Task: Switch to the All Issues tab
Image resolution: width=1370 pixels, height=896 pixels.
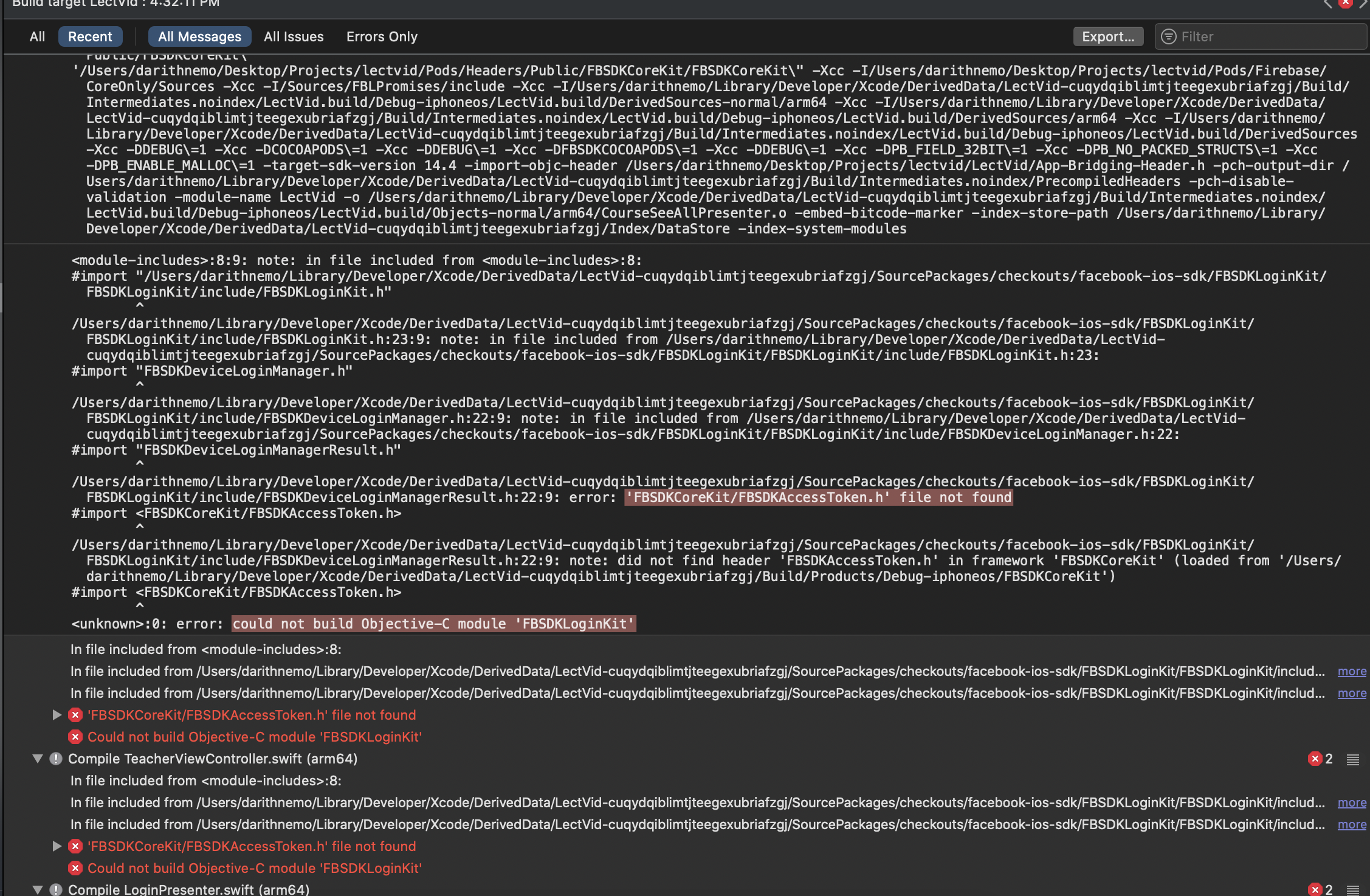Action: [x=294, y=36]
